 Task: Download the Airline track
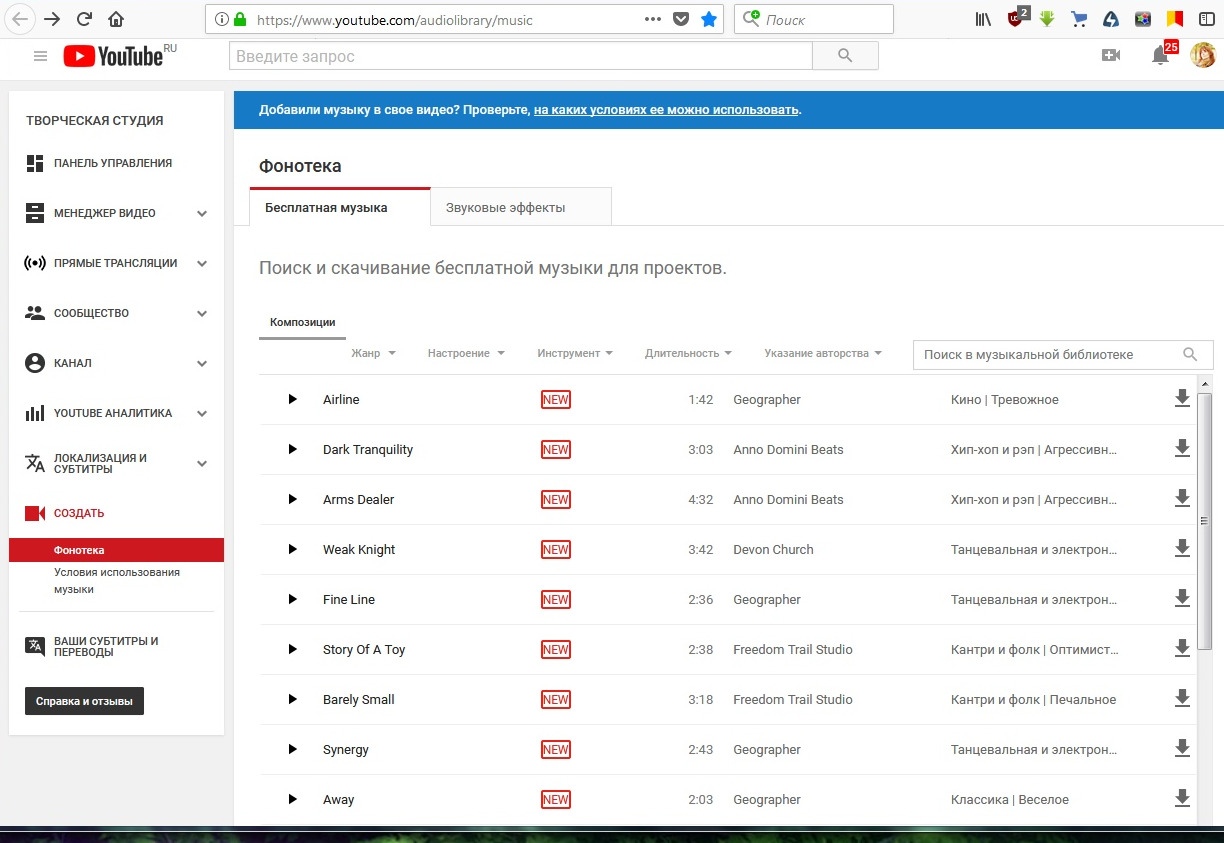[1182, 399]
